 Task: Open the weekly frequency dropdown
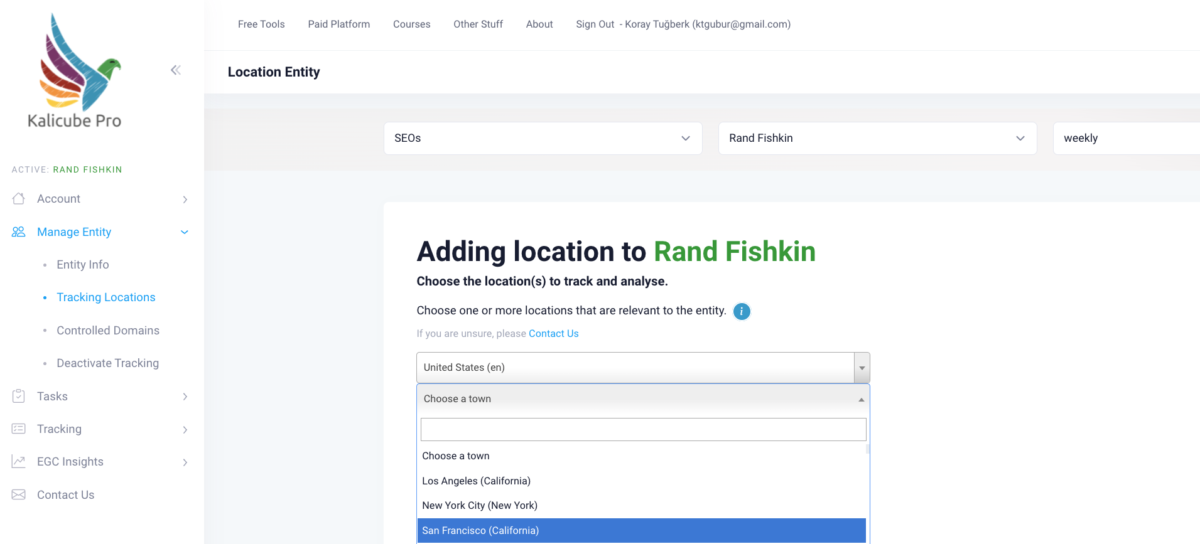click(1126, 138)
